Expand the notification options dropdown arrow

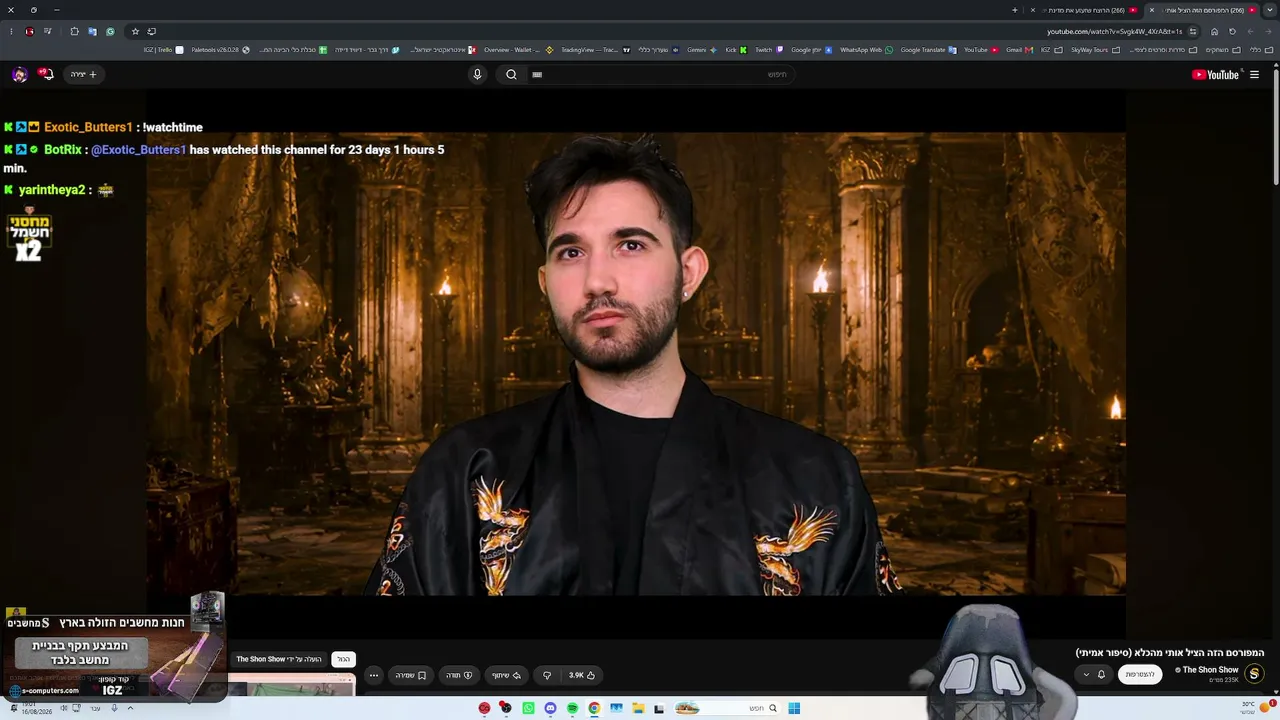click(x=1086, y=674)
